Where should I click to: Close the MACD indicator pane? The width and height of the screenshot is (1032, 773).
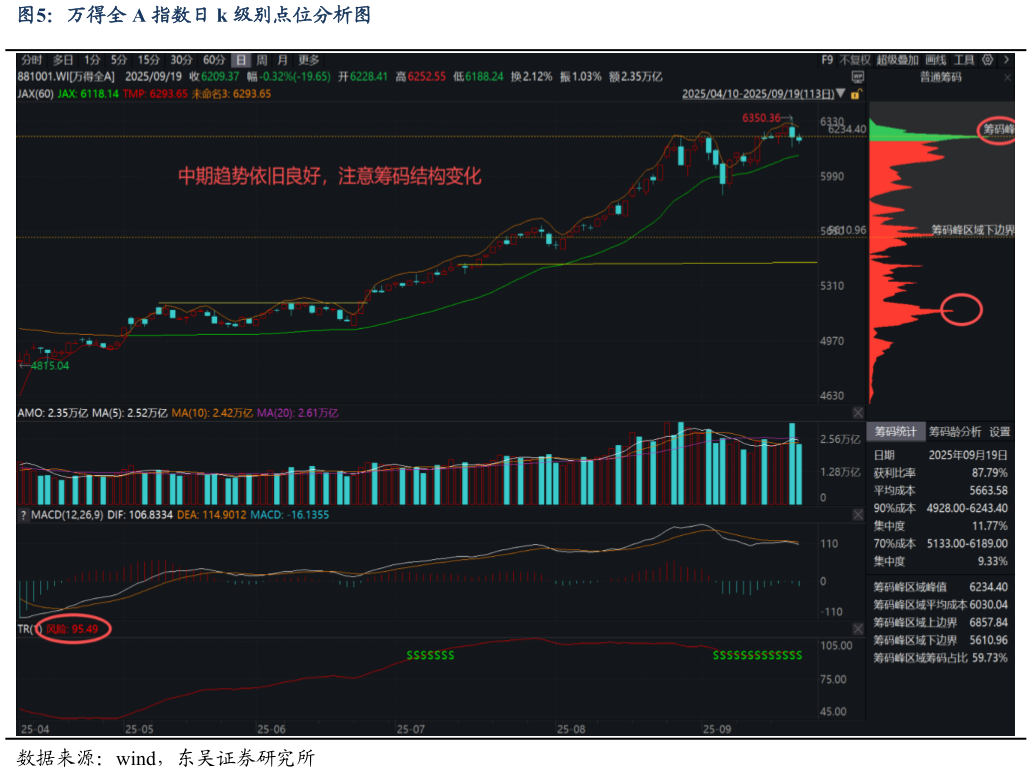click(x=857, y=514)
